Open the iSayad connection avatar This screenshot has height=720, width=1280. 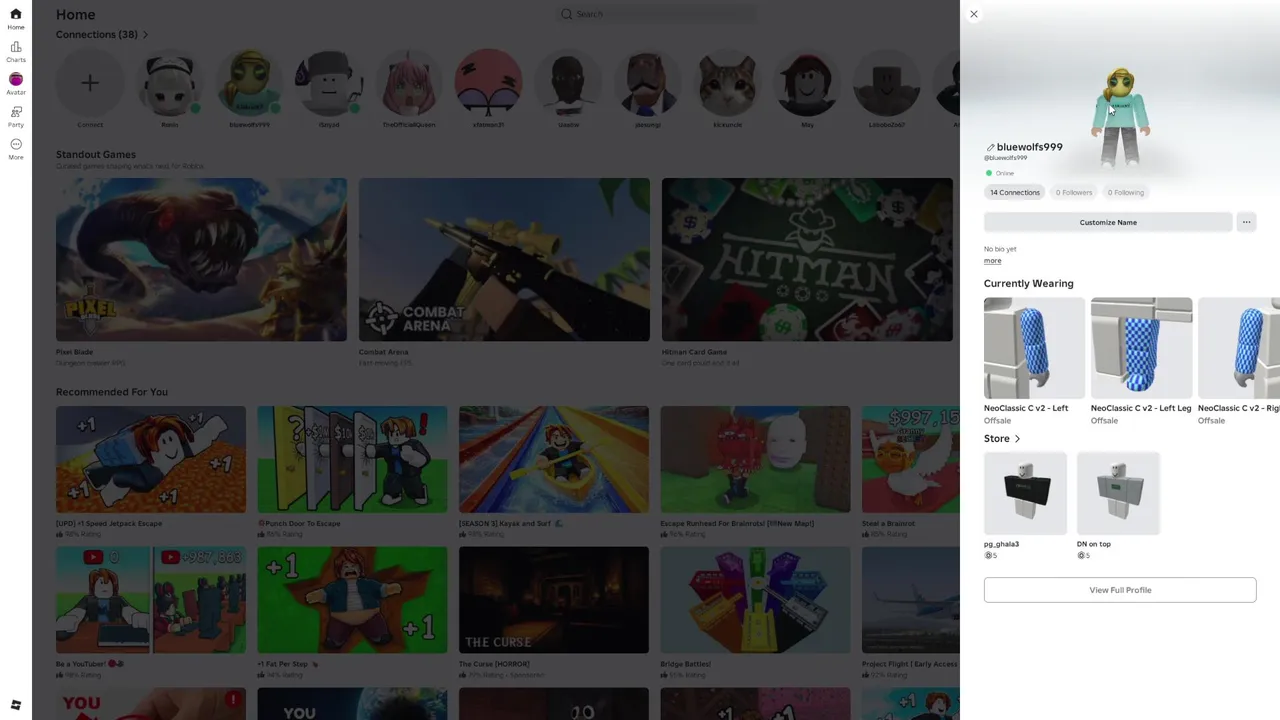329,83
